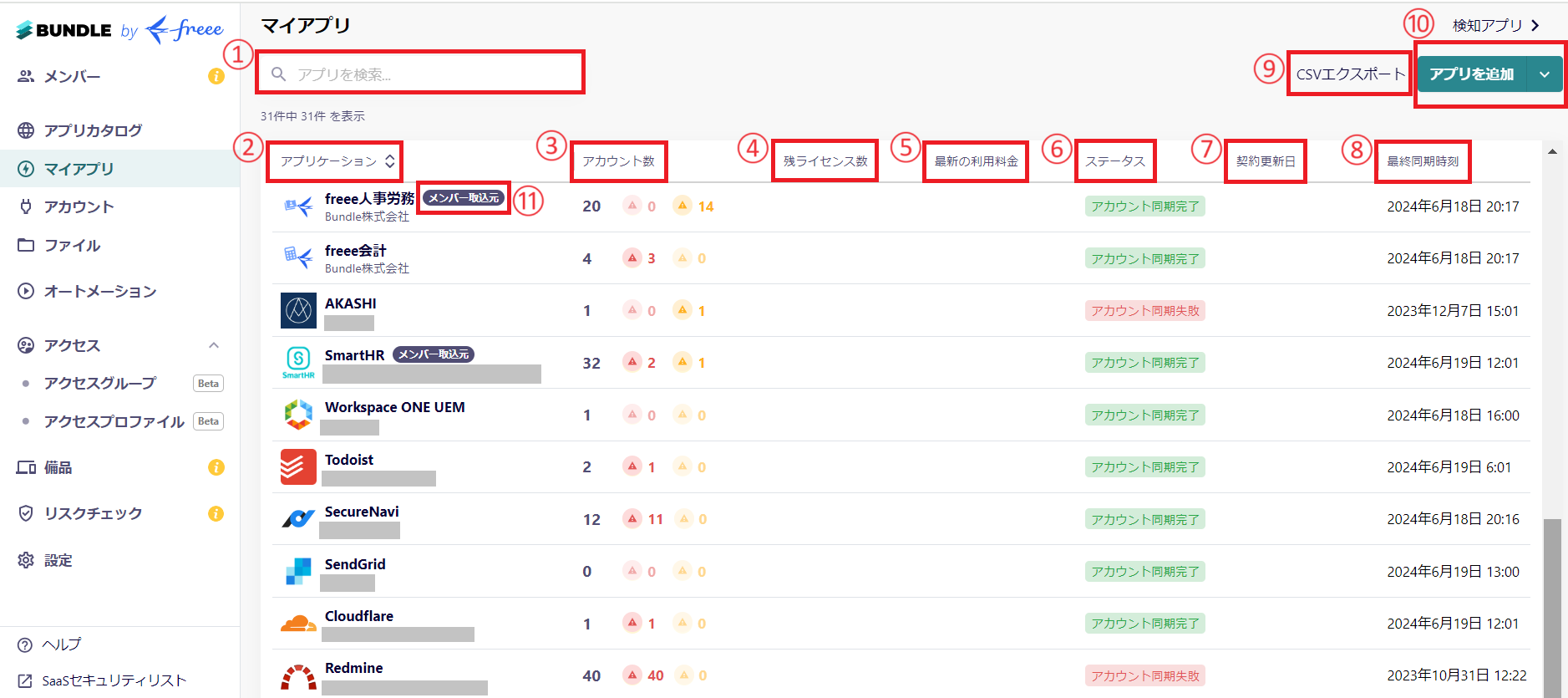Open オートメーション in the sidebar

click(100, 291)
